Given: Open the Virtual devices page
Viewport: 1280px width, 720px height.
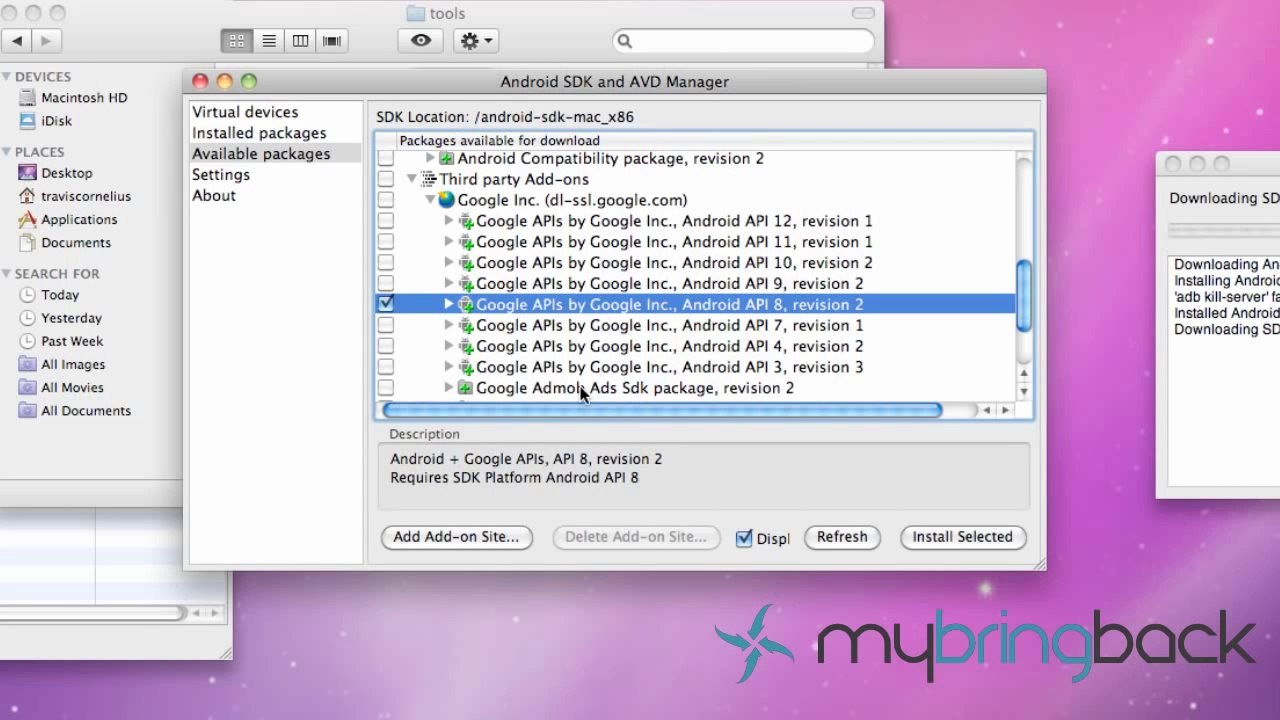Looking at the screenshot, I should (x=245, y=112).
